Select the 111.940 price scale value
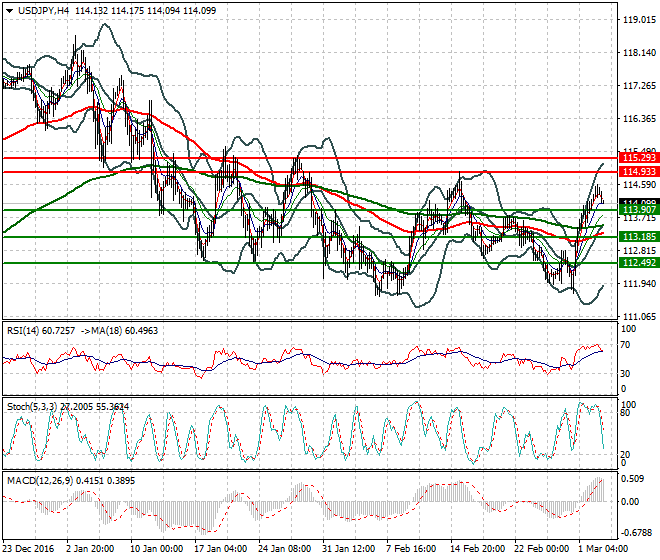 coord(639,284)
